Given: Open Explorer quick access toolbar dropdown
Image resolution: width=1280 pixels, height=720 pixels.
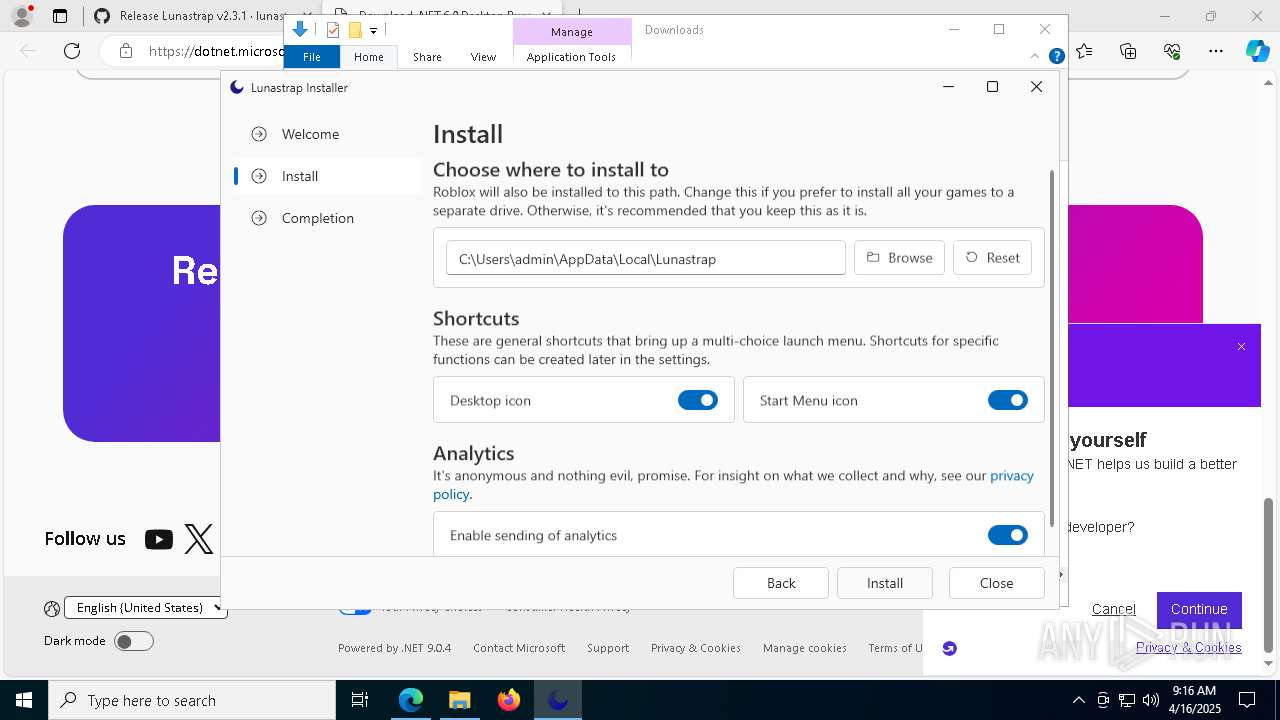Looking at the screenshot, I should [x=373, y=30].
